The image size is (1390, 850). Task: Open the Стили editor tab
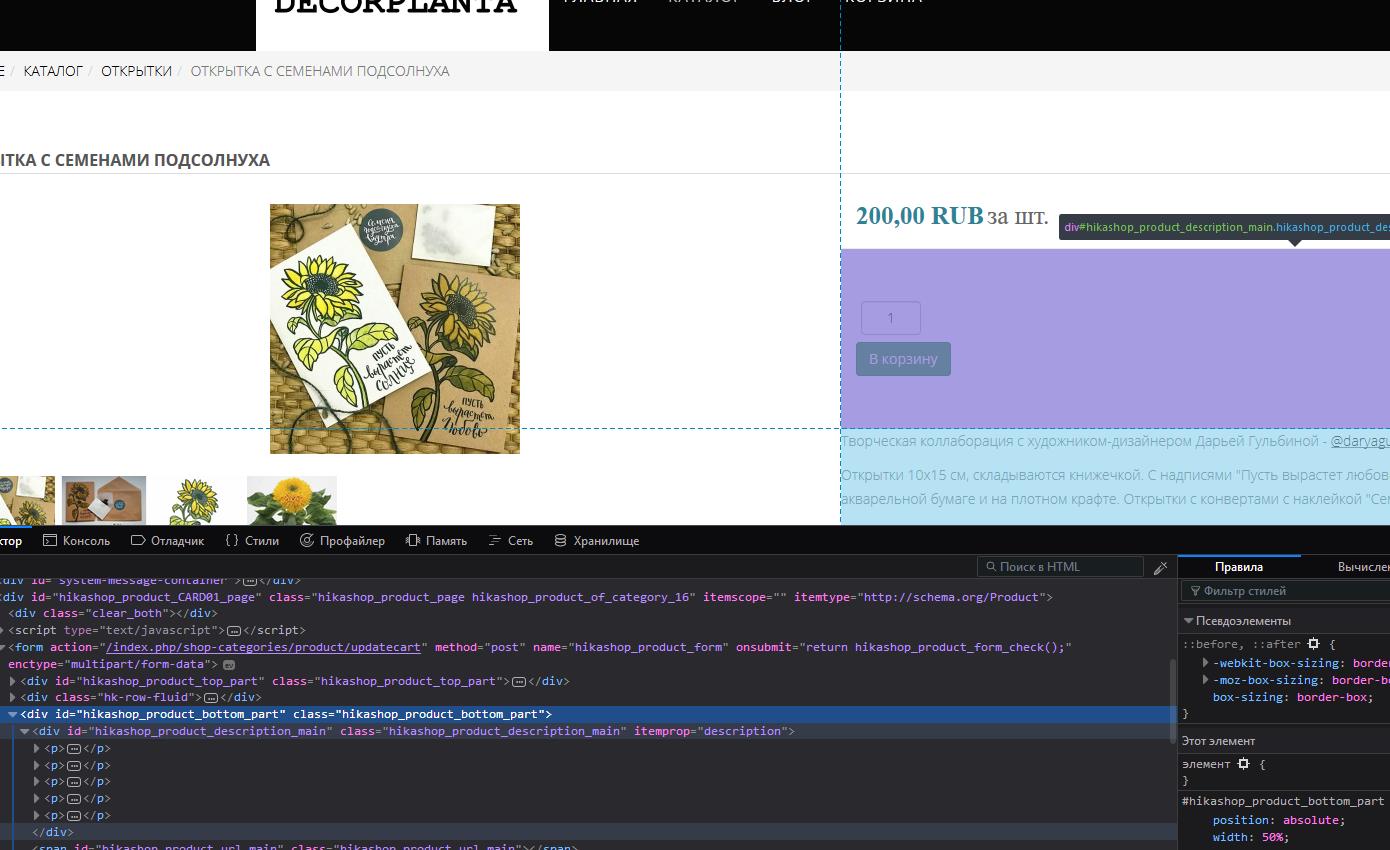pos(252,541)
